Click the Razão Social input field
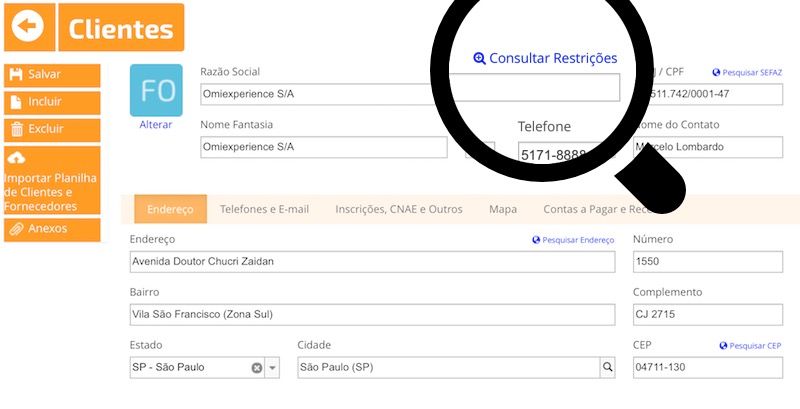The image size is (800, 409). (x=410, y=94)
